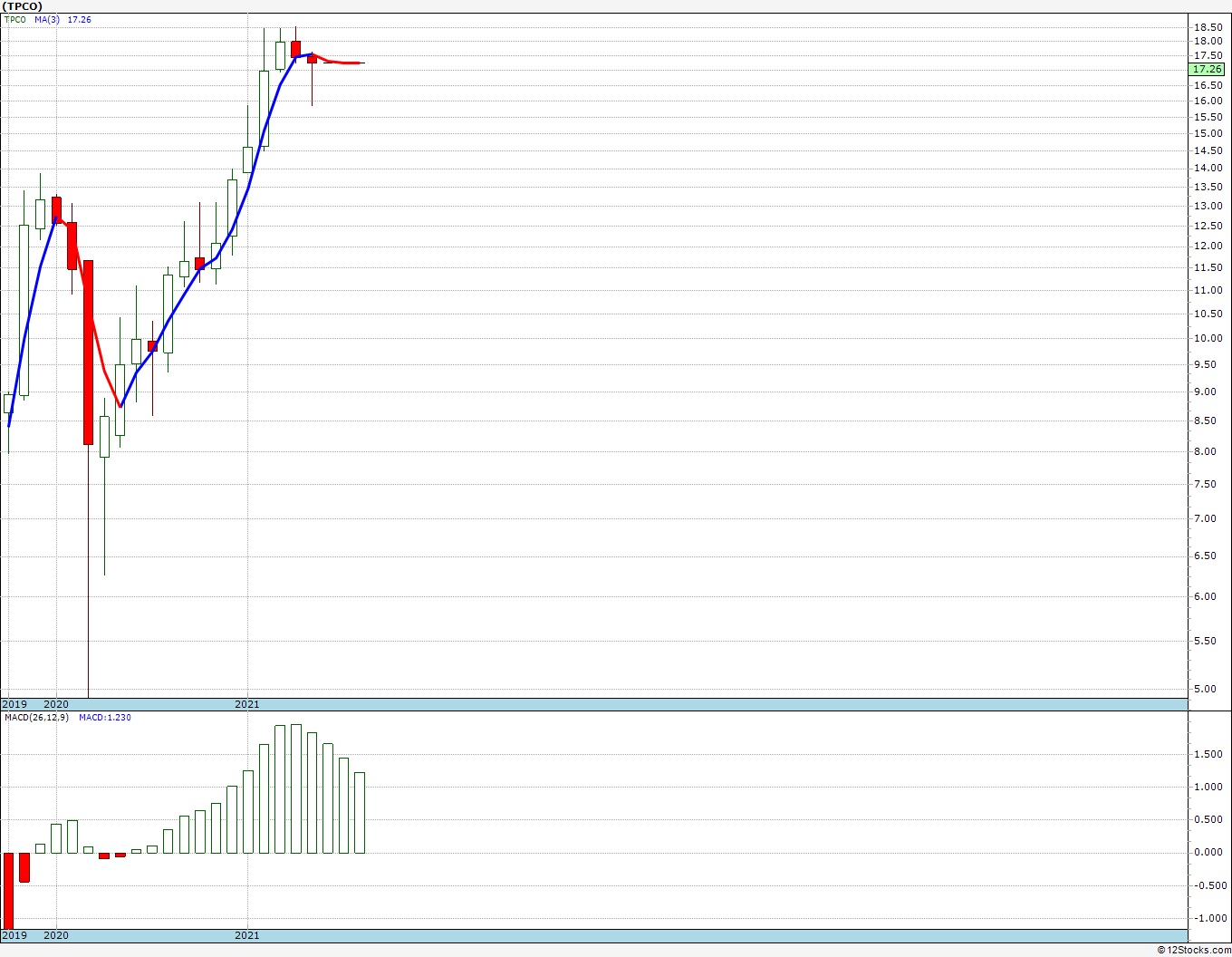
Task: Click the 1.500 MACD axis label
Action: [x=1208, y=754]
